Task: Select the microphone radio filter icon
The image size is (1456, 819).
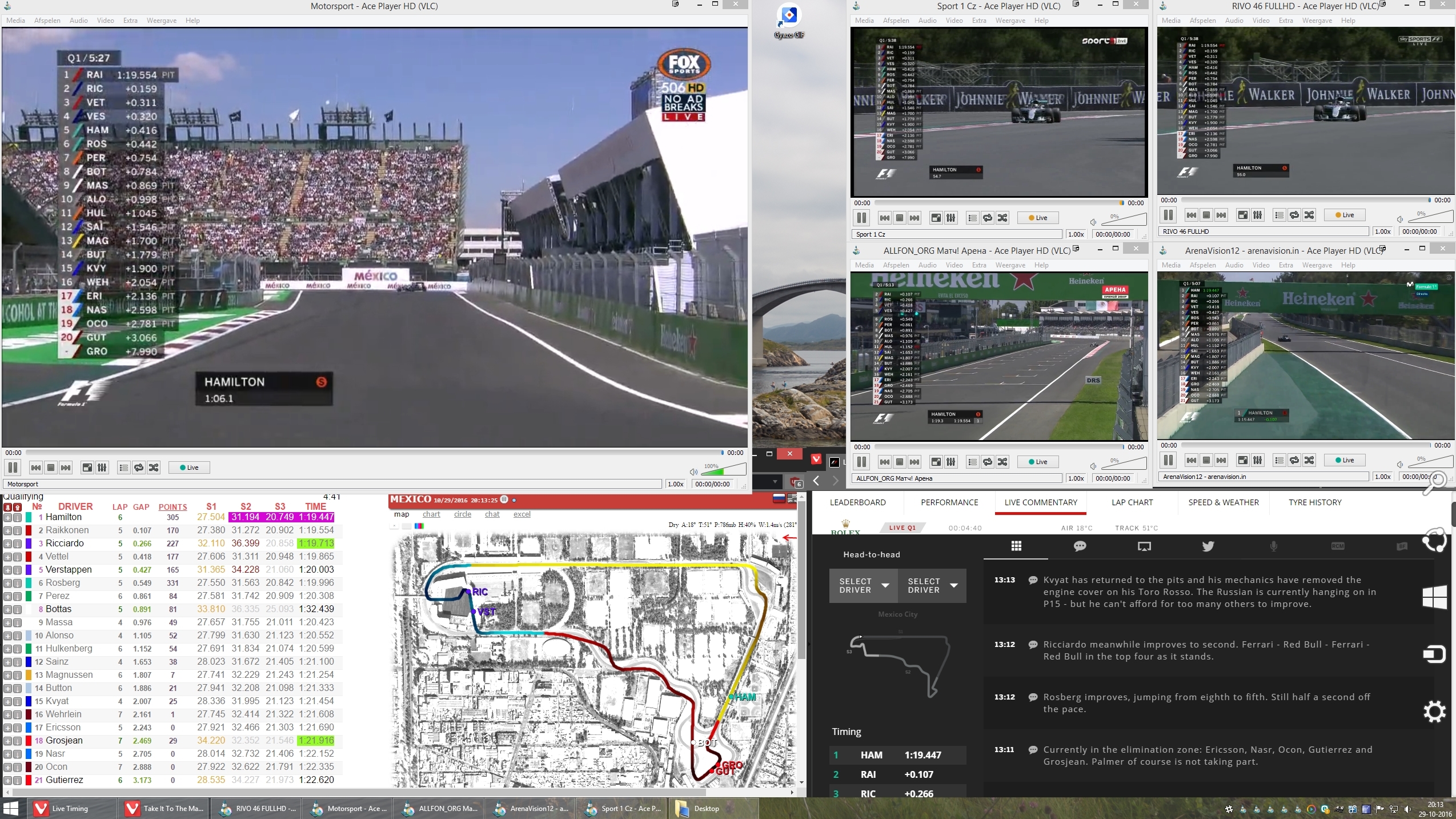Action: tap(1273, 546)
